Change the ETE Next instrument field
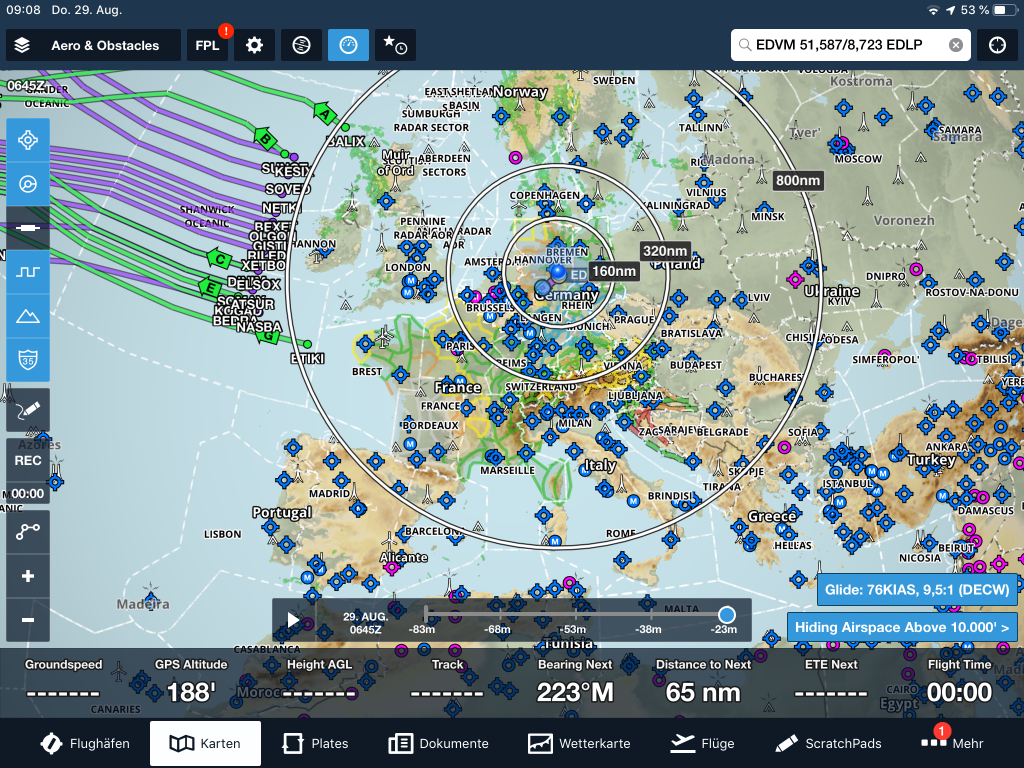 click(x=831, y=682)
